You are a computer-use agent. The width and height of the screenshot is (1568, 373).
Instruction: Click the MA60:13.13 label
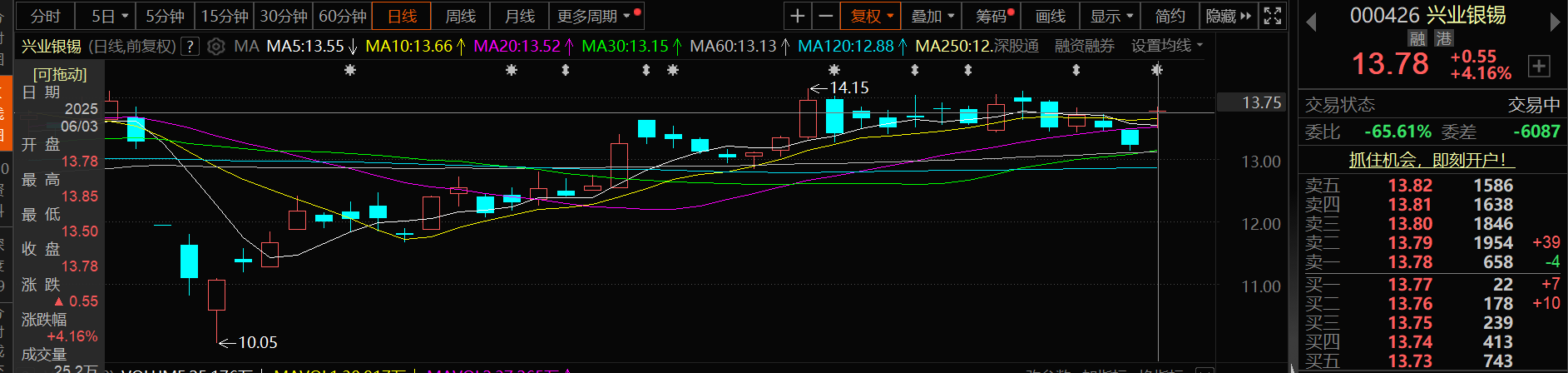740,47
